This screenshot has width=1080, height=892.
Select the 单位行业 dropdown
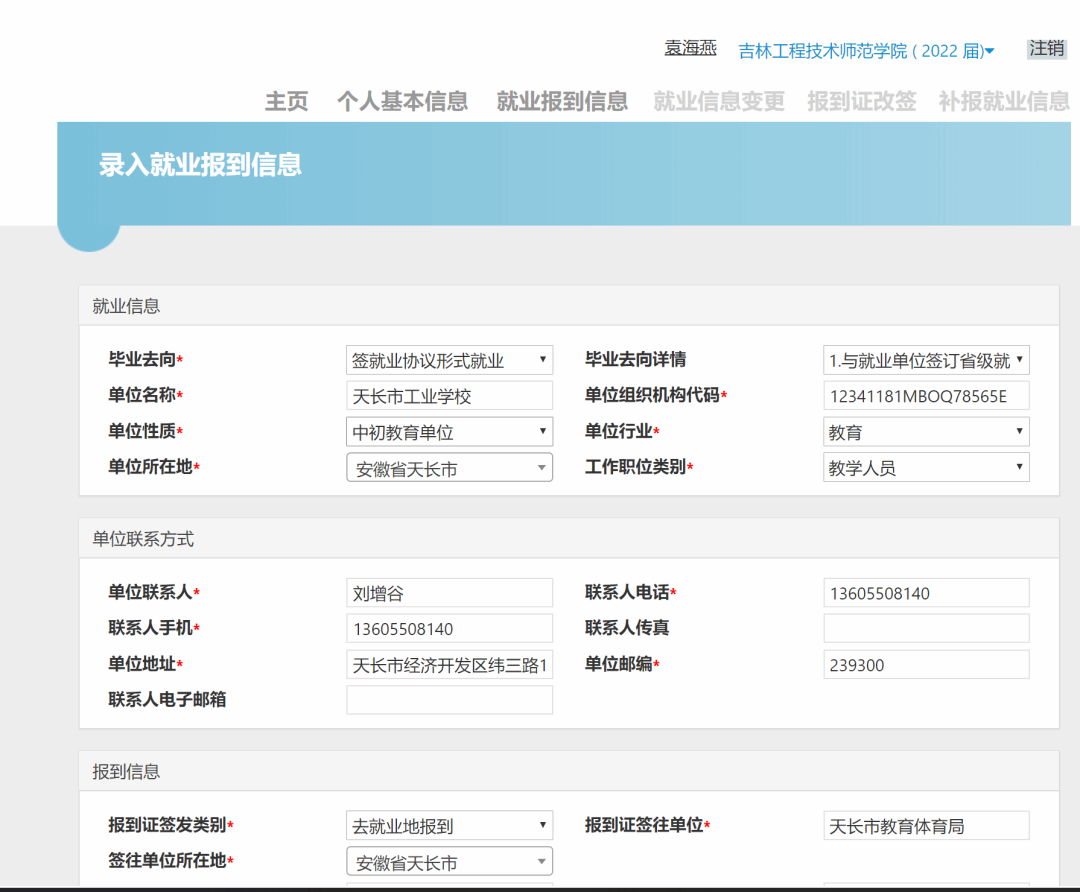point(926,432)
